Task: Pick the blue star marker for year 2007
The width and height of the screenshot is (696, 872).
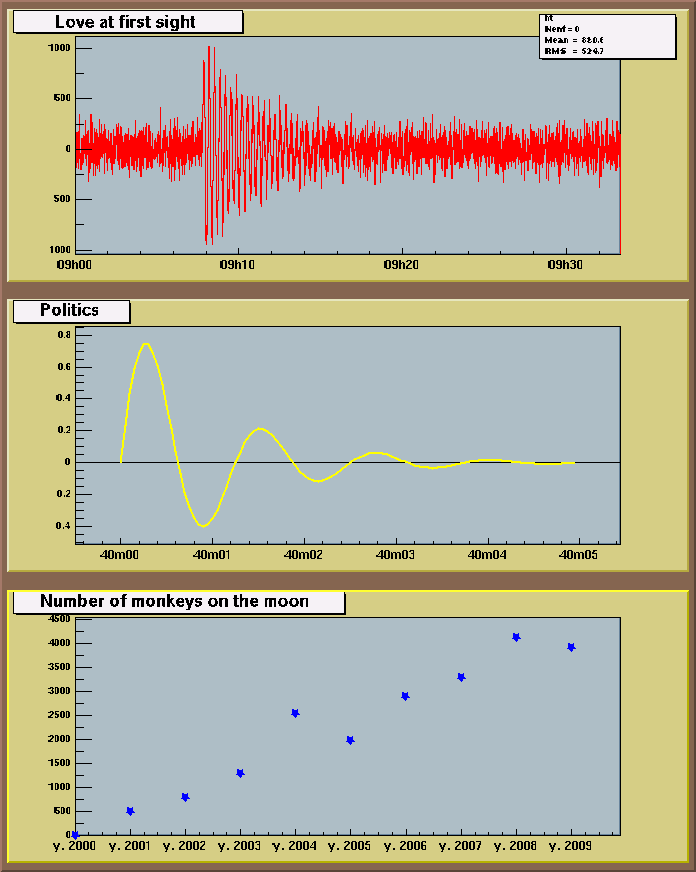Action: tap(461, 677)
